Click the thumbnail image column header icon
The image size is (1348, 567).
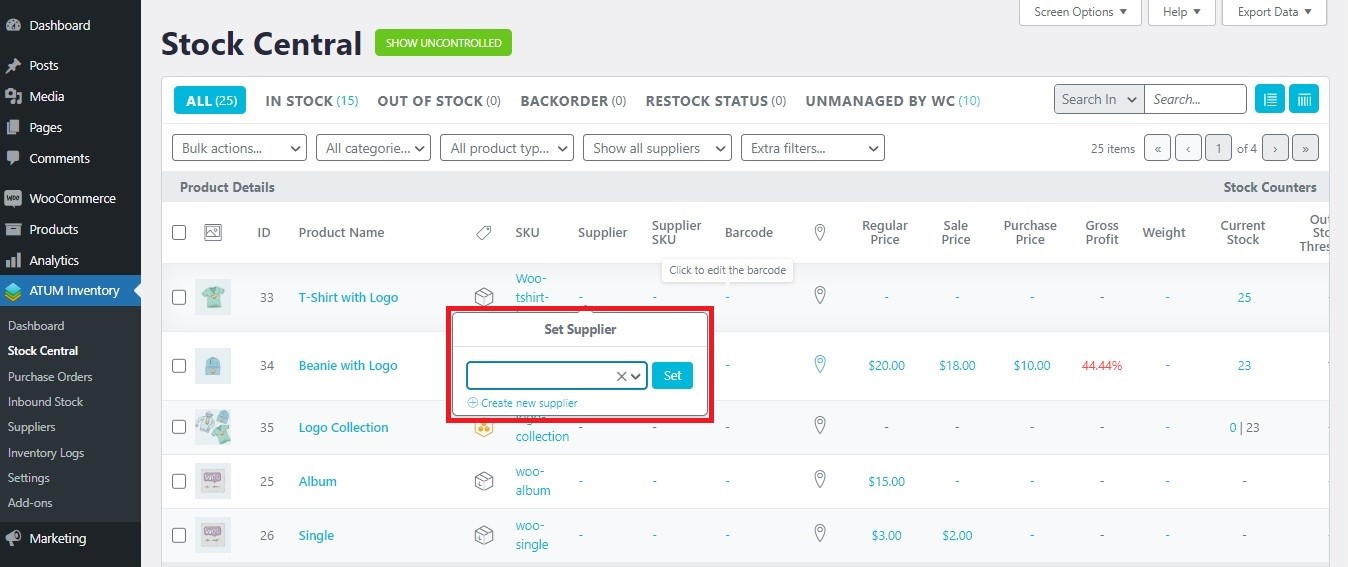click(212, 232)
